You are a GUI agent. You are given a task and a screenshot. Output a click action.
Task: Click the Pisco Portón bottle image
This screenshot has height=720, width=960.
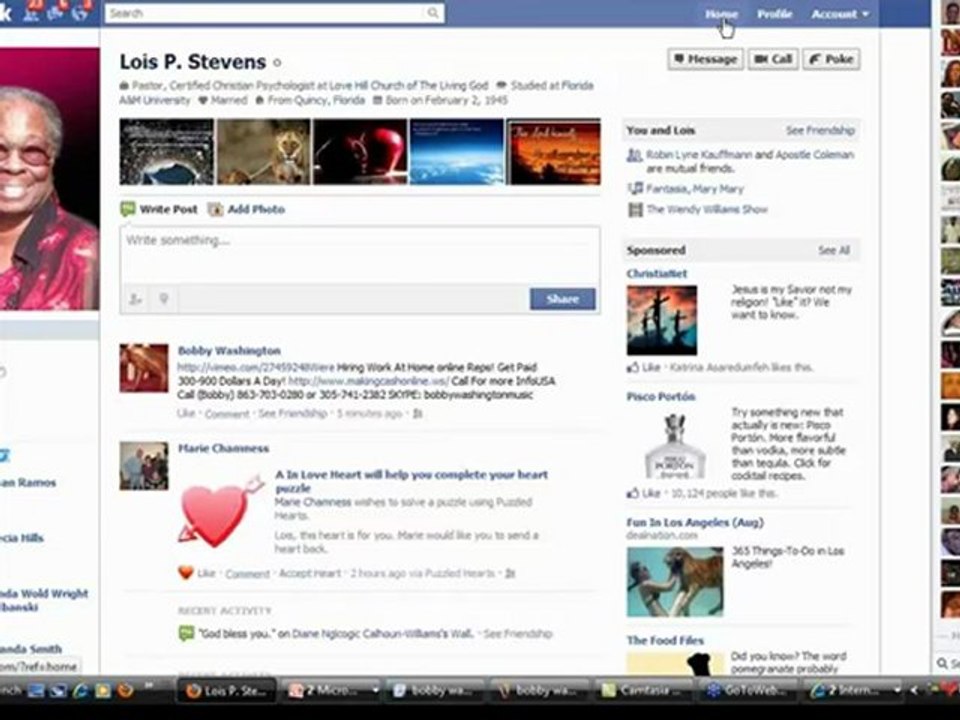675,445
